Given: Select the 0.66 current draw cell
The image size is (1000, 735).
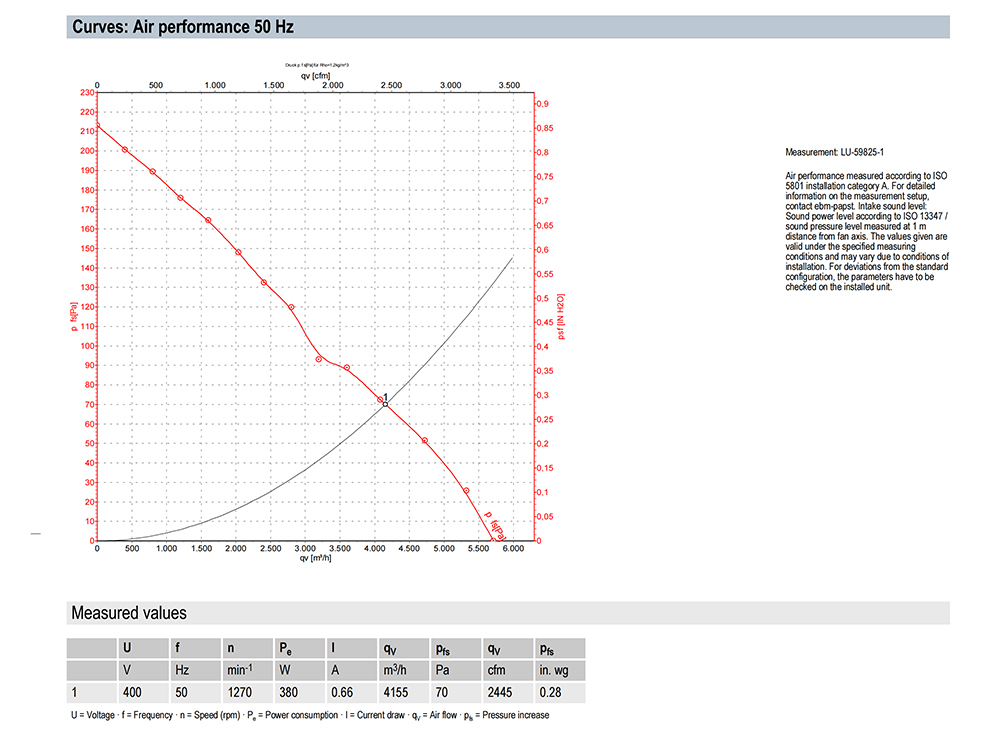Looking at the screenshot, I should pyautogui.click(x=344, y=692).
